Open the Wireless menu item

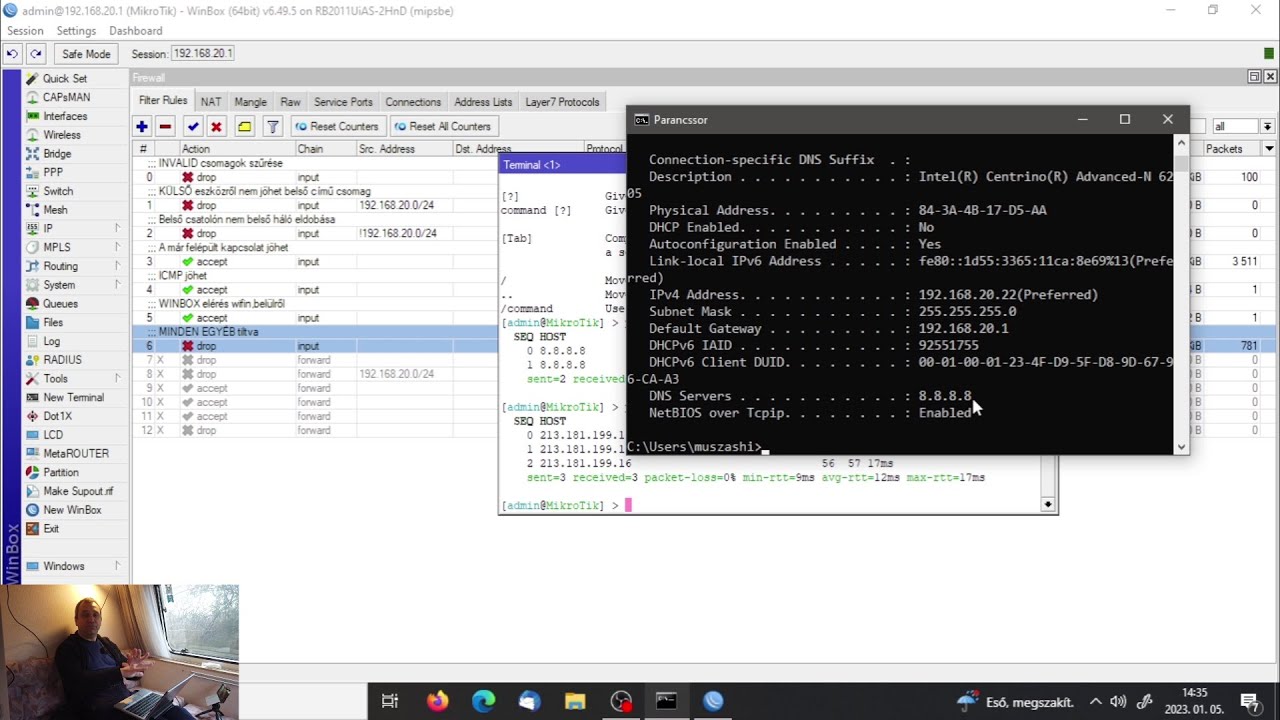(62, 135)
